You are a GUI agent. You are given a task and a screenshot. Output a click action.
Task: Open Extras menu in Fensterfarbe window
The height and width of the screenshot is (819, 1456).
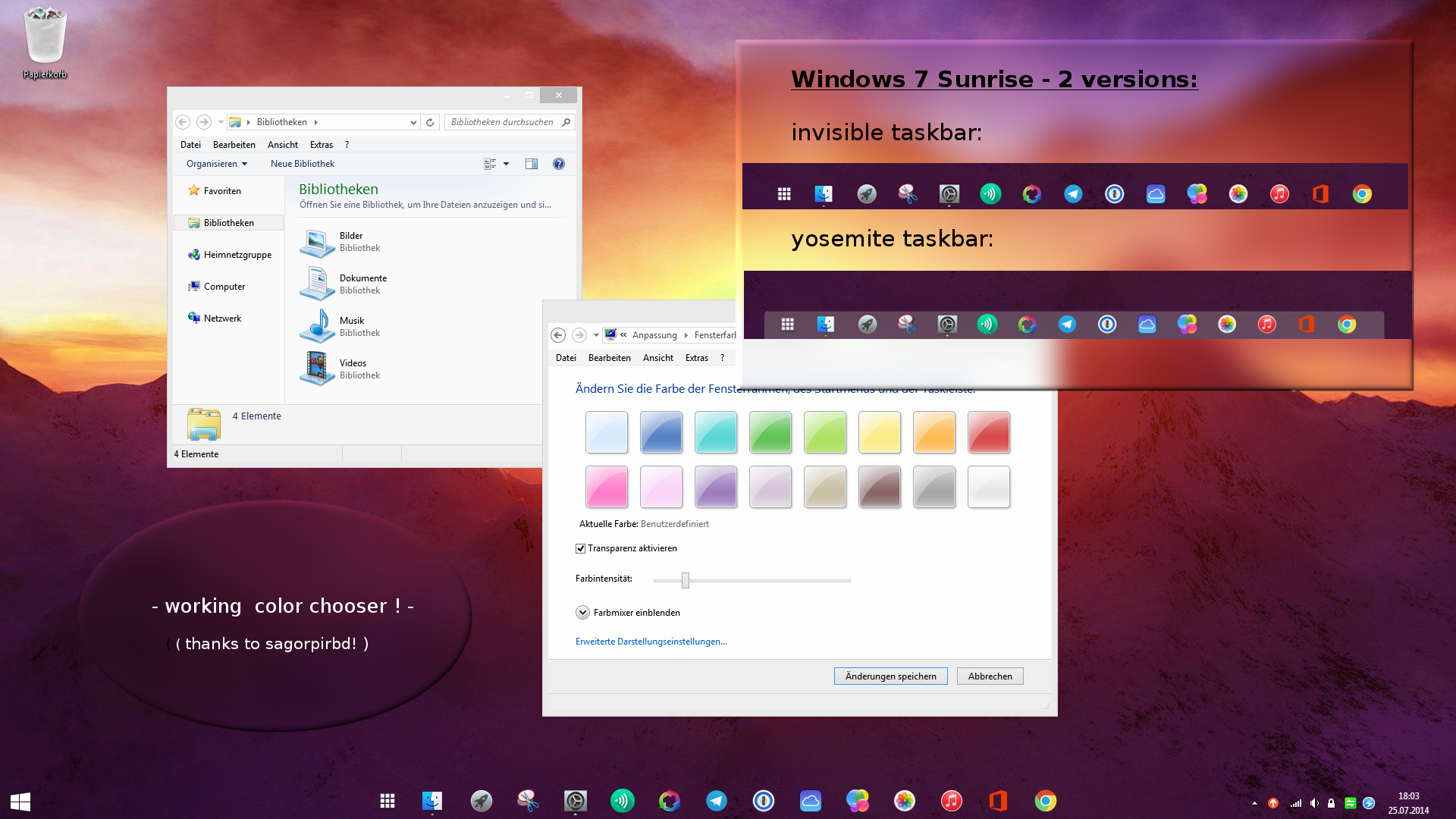697,358
